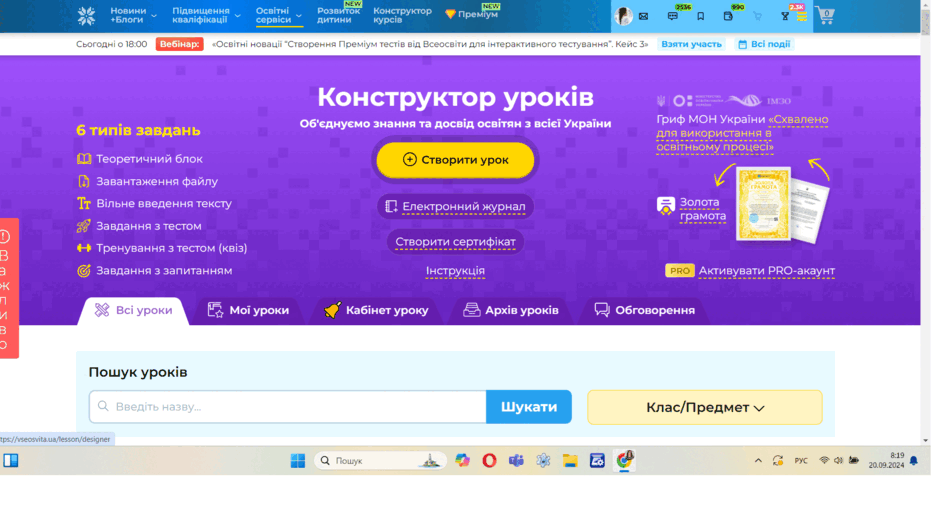940x529 pixels.
Task: Focus the Введіть назву search field
Action: click(288, 407)
